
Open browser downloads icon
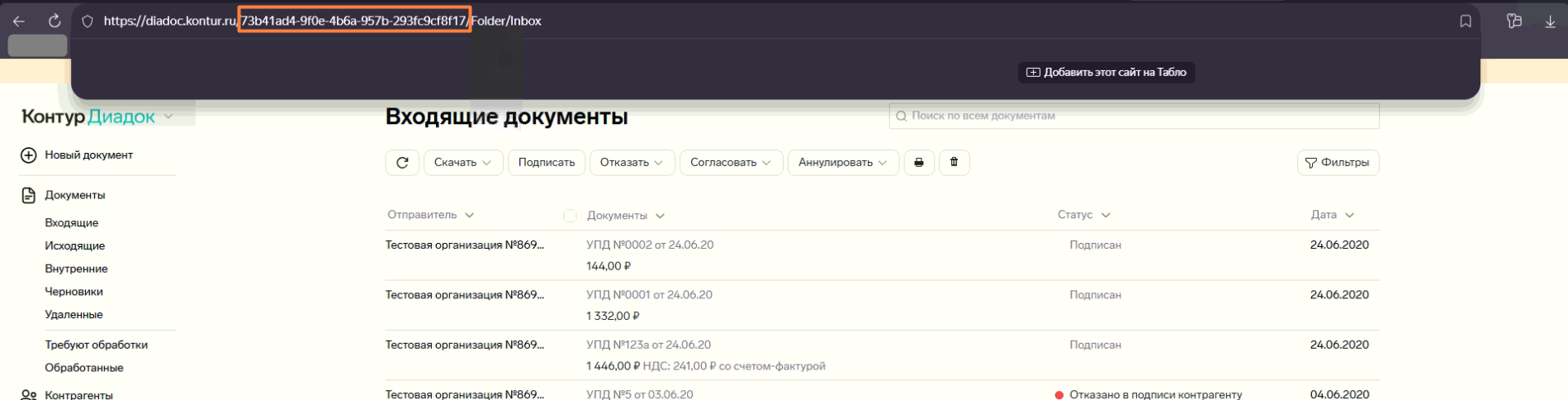click(x=1550, y=21)
